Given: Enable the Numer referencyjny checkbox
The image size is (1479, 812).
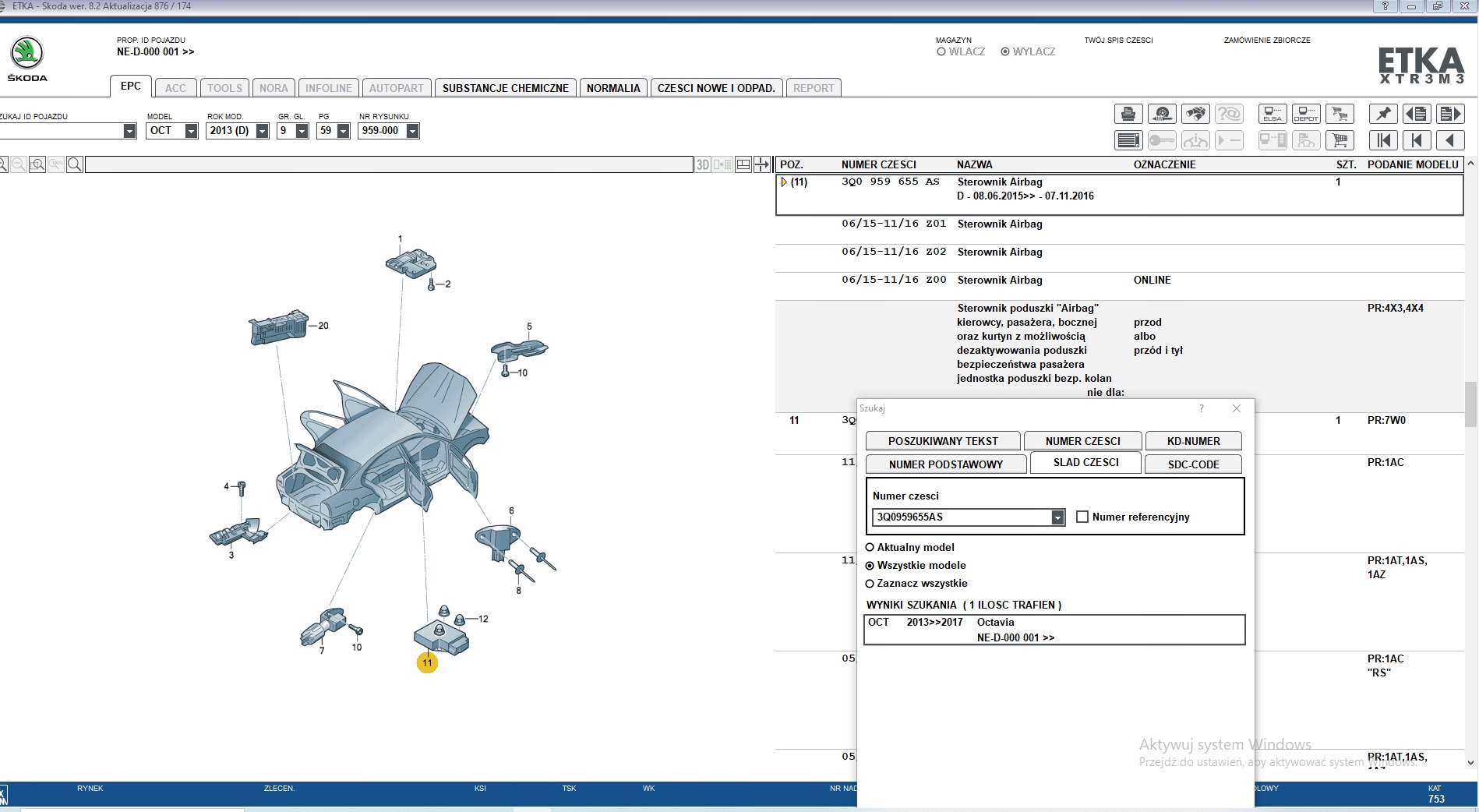Looking at the screenshot, I should click(x=1082, y=517).
